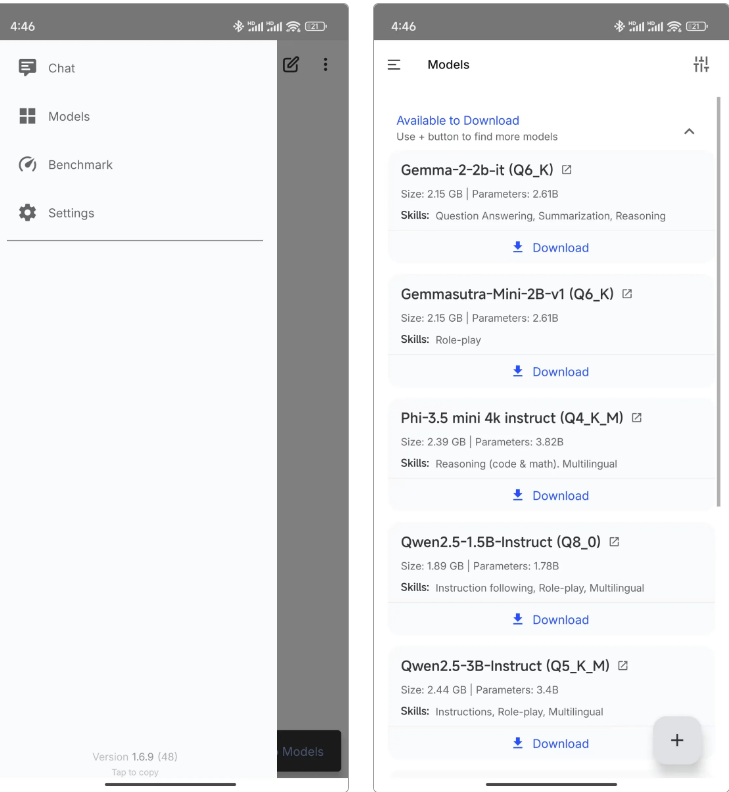729x792 pixels.
Task: Tap the version number to copy it
Action: coord(135,757)
